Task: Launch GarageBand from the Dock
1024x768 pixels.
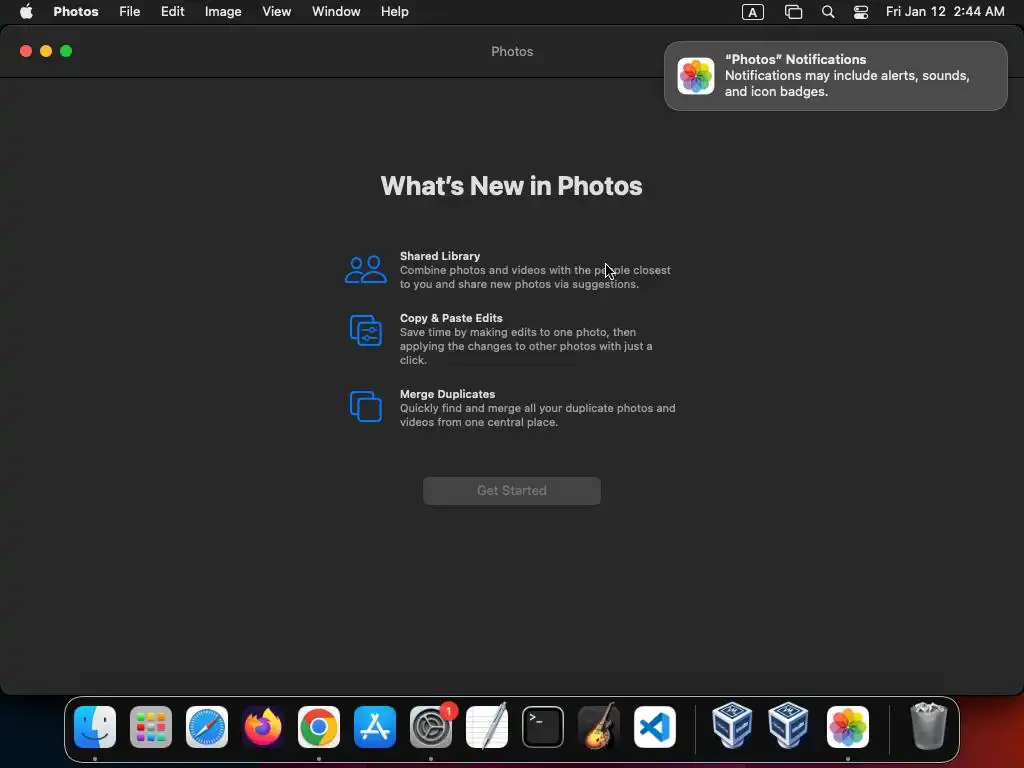Action: point(599,726)
